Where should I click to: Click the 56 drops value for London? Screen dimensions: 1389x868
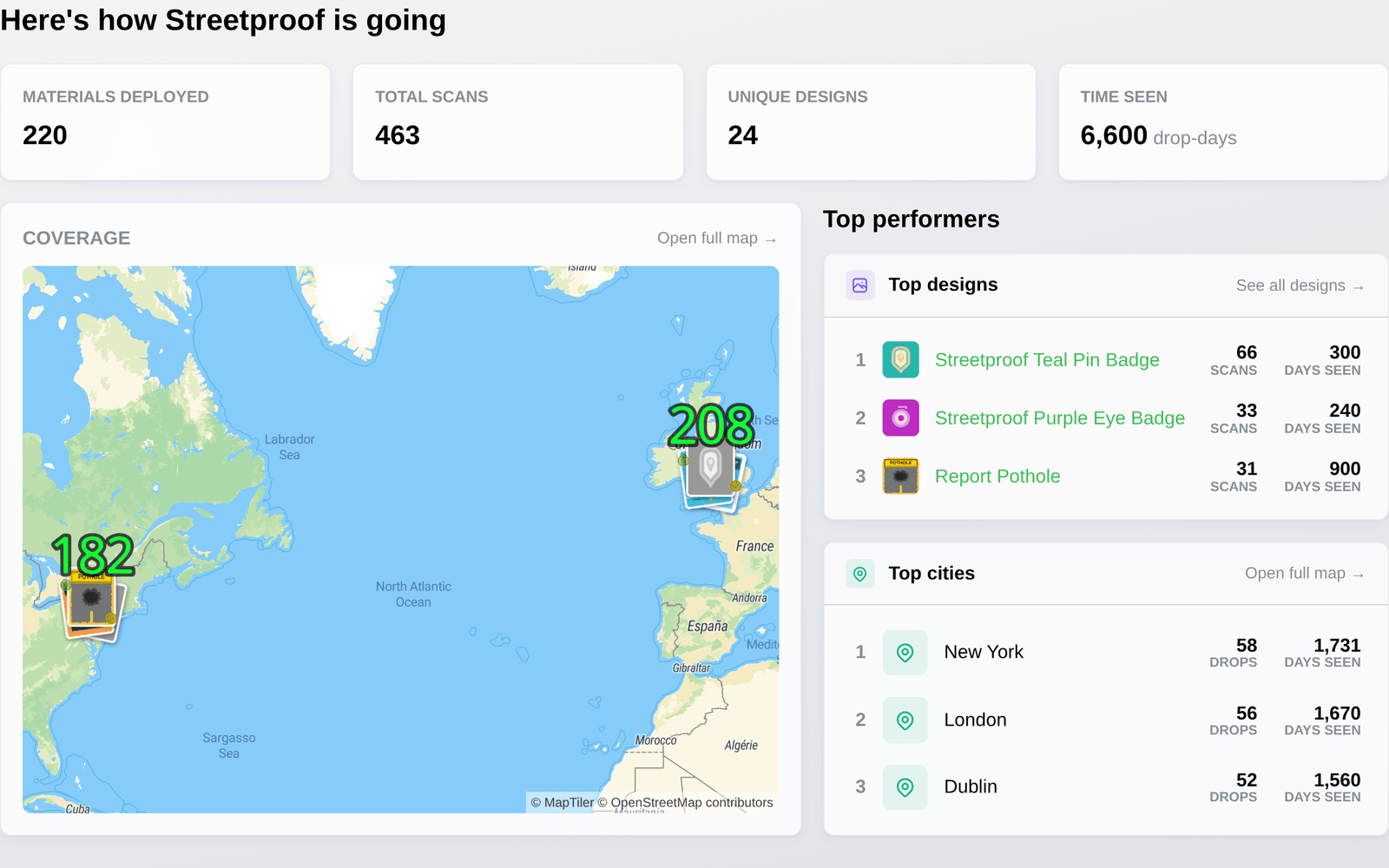click(x=1247, y=713)
